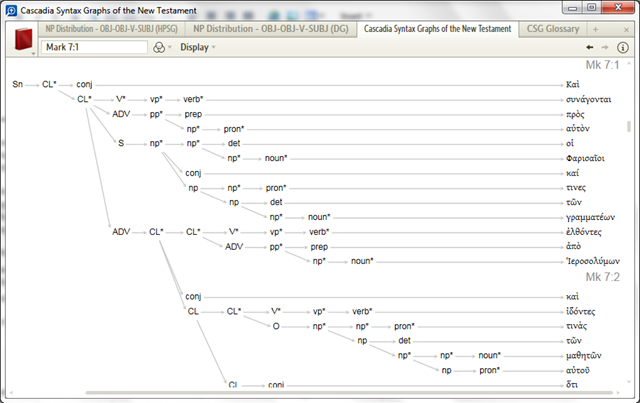Click the red book resource icon
The height and width of the screenshot is (403, 640).
tap(22, 42)
